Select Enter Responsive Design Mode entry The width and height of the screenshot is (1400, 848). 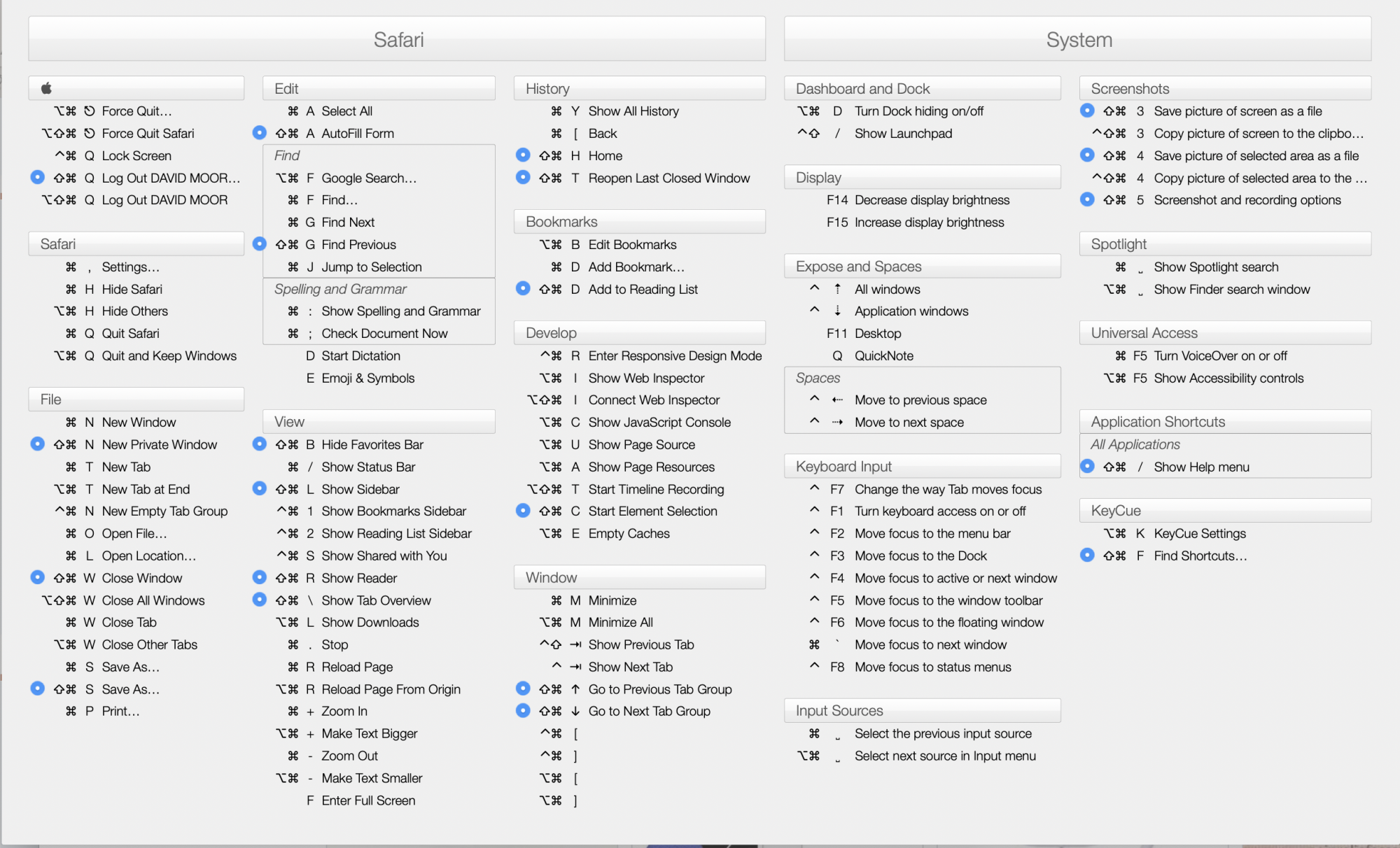(x=674, y=355)
